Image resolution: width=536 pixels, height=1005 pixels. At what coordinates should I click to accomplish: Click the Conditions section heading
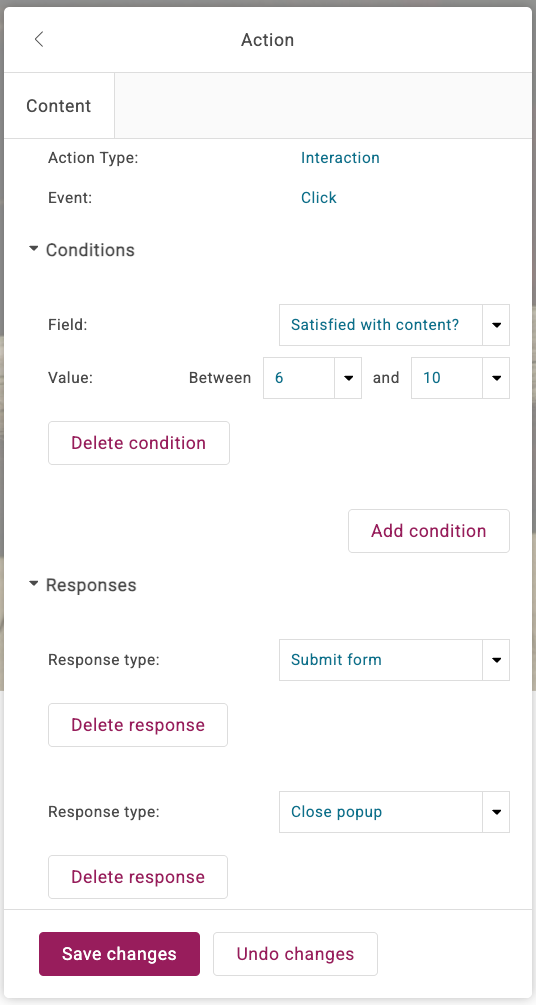90,250
